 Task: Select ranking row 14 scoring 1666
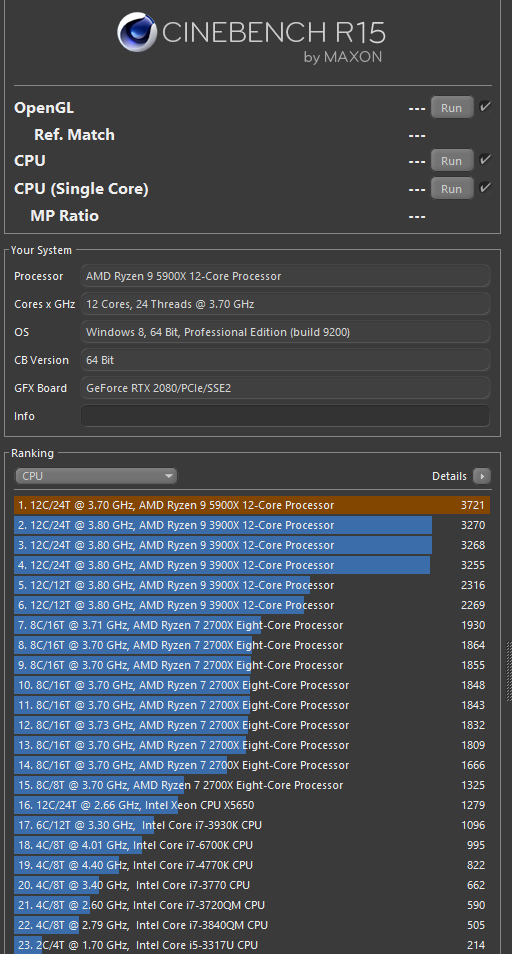252,765
